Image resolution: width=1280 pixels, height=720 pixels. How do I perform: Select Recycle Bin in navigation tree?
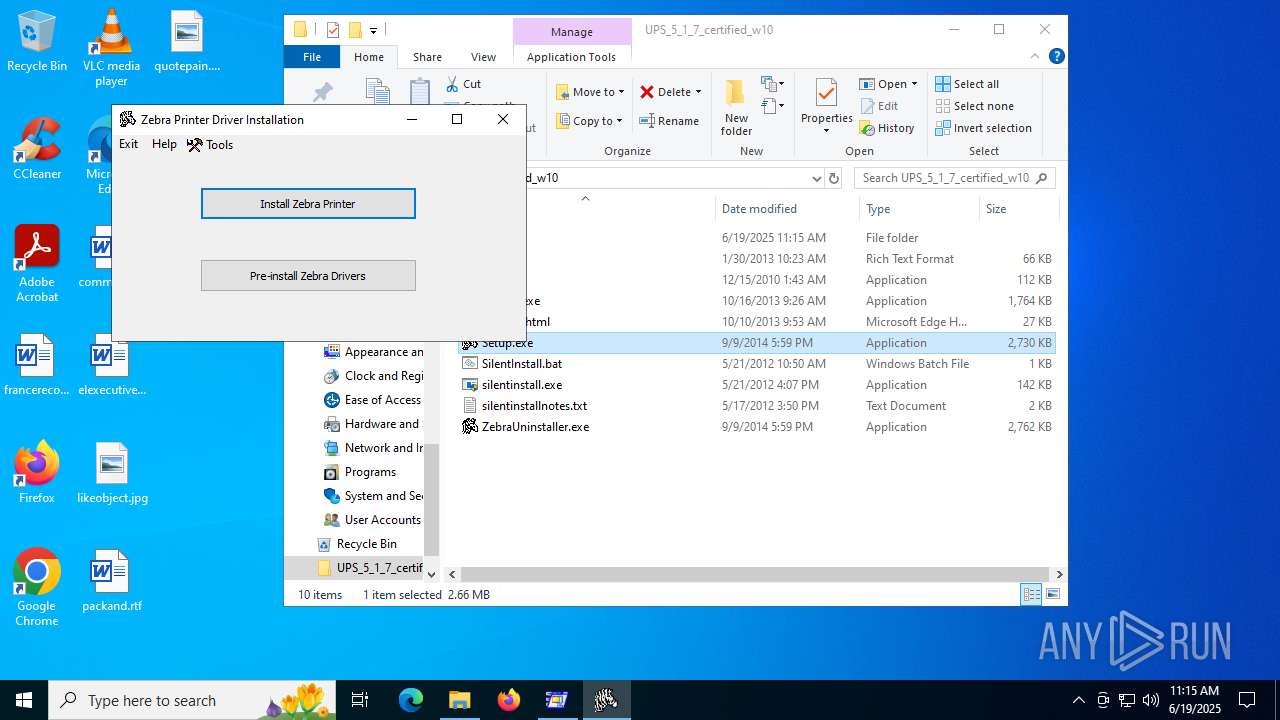357,544
